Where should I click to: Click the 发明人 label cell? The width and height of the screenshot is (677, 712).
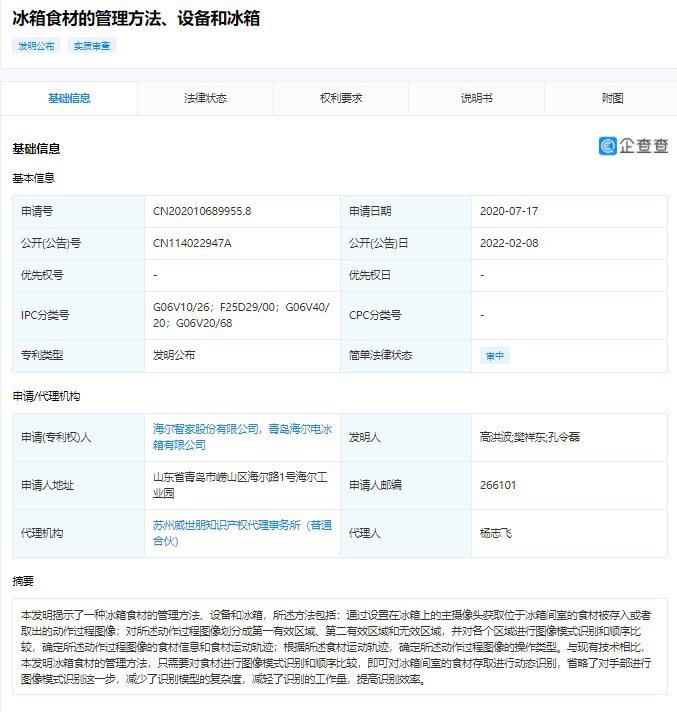click(x=406, y=437)
